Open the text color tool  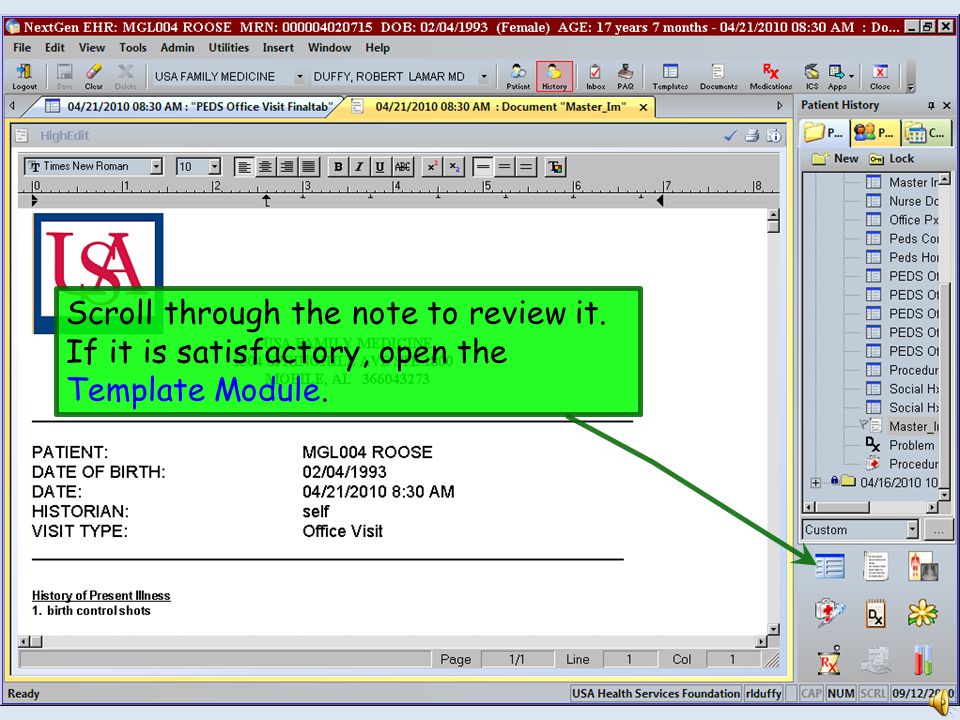pos(555,167)
